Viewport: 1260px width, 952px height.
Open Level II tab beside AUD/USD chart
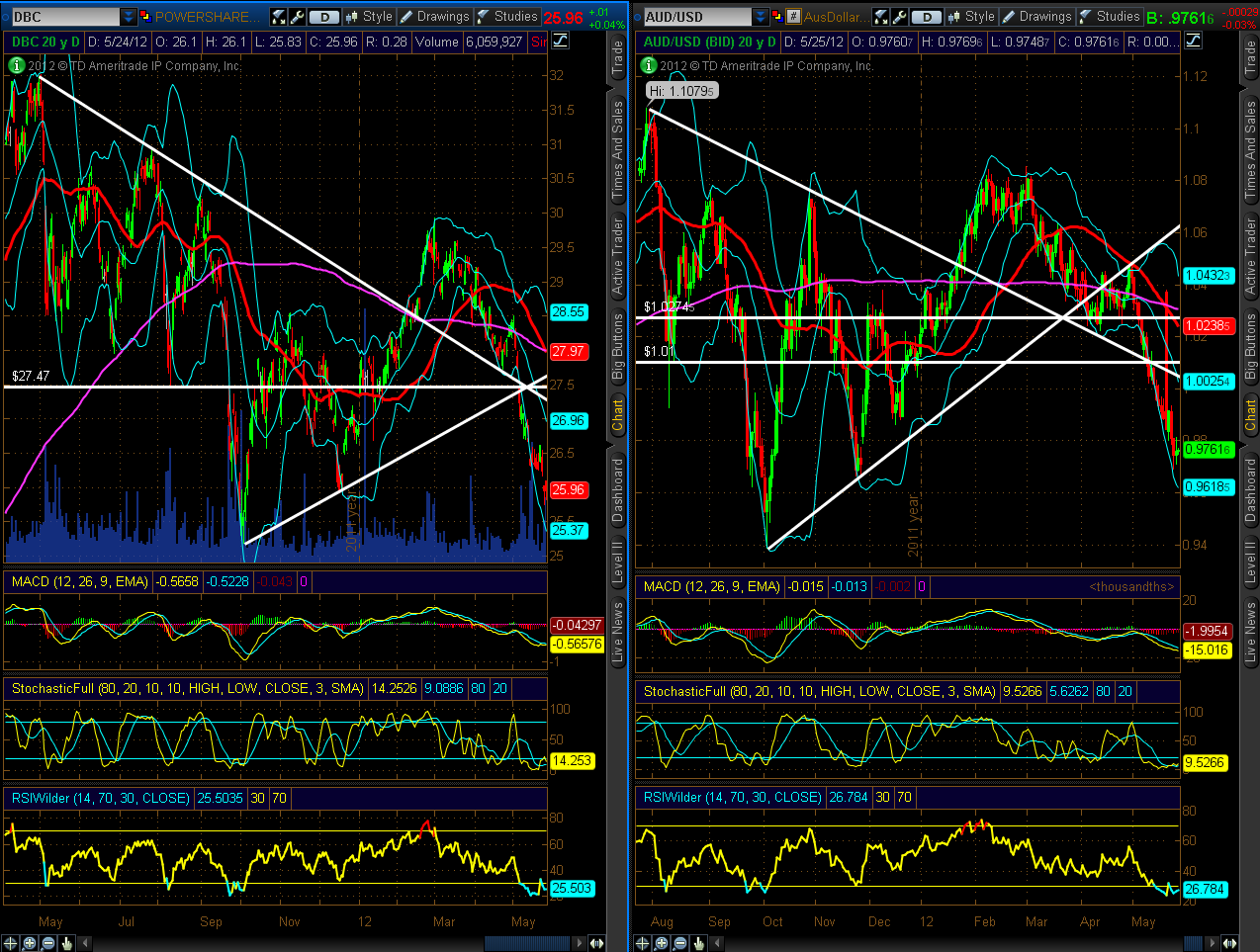(x=1250, y=561)
